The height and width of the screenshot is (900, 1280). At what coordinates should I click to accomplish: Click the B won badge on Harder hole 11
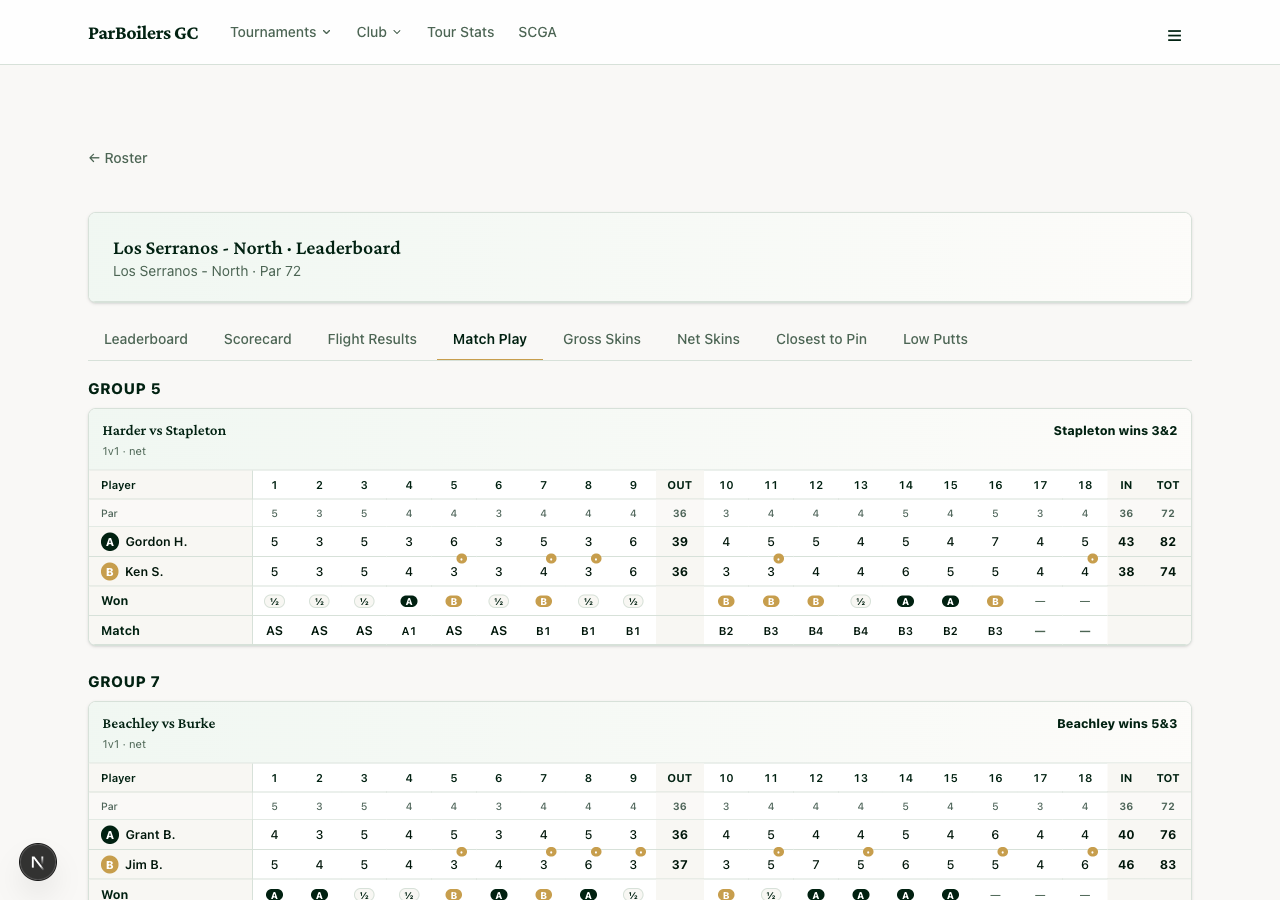tap(771, 601)
